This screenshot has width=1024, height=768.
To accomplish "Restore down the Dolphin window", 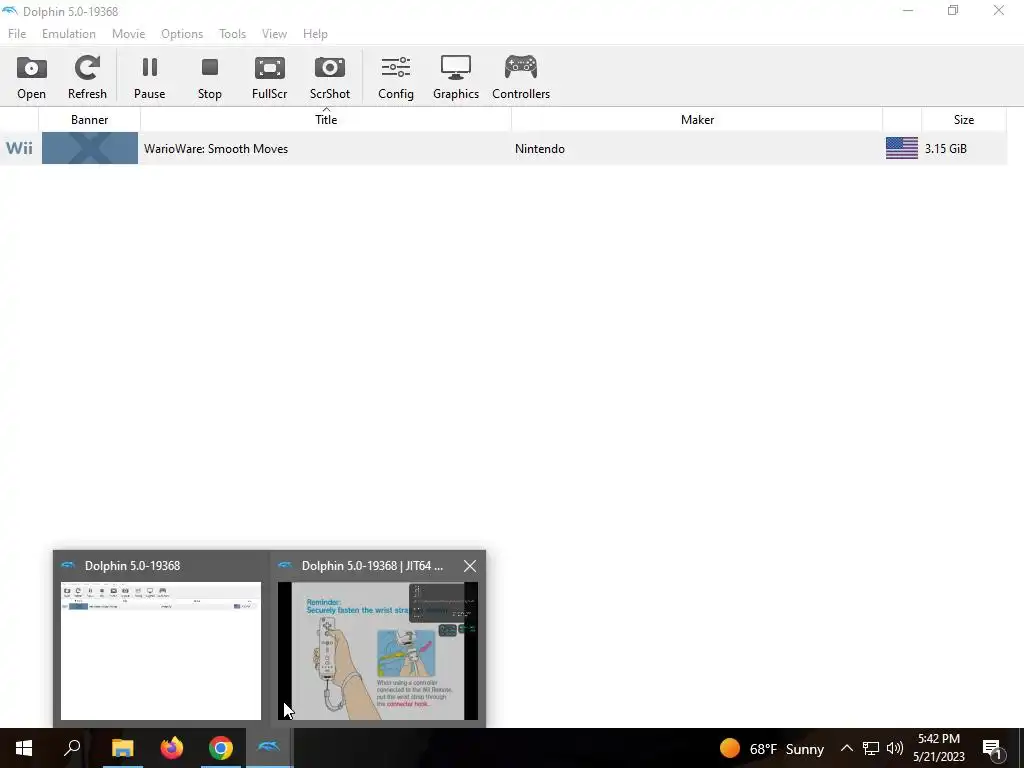I will 953,10.
